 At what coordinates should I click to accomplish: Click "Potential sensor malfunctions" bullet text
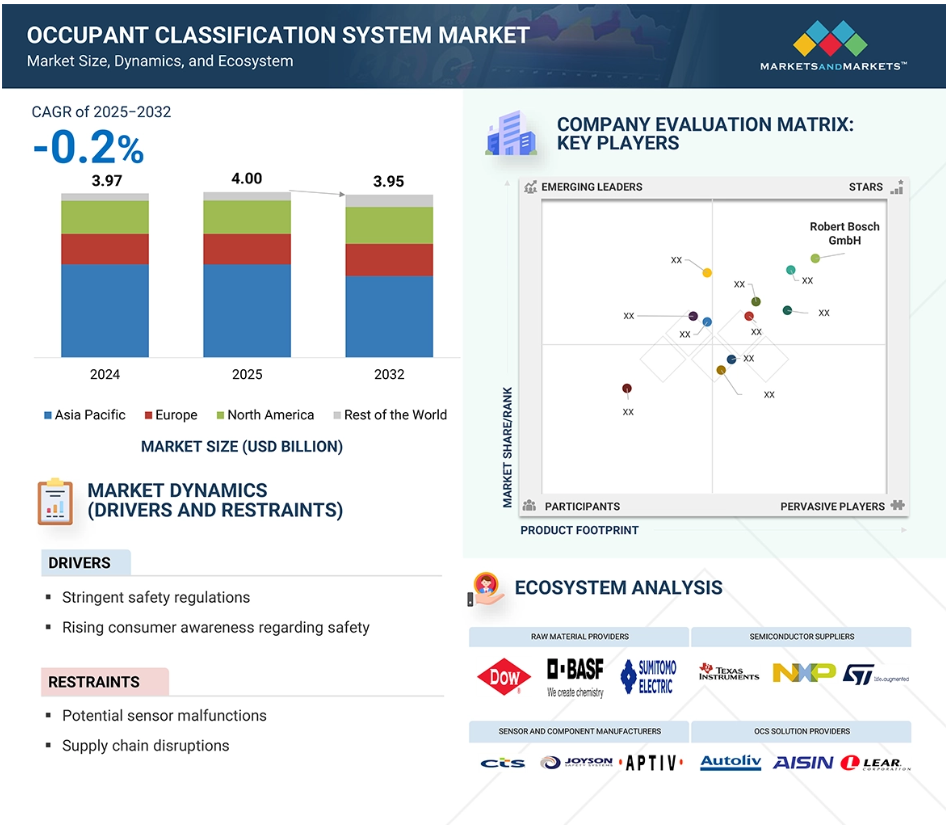click(x=164, y=716)
